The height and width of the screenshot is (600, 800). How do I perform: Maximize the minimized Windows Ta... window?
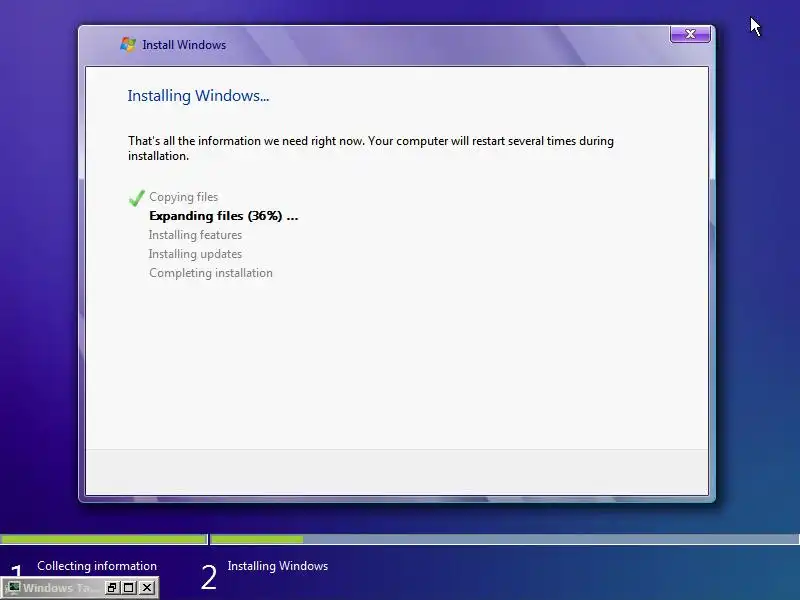[129, 587]
